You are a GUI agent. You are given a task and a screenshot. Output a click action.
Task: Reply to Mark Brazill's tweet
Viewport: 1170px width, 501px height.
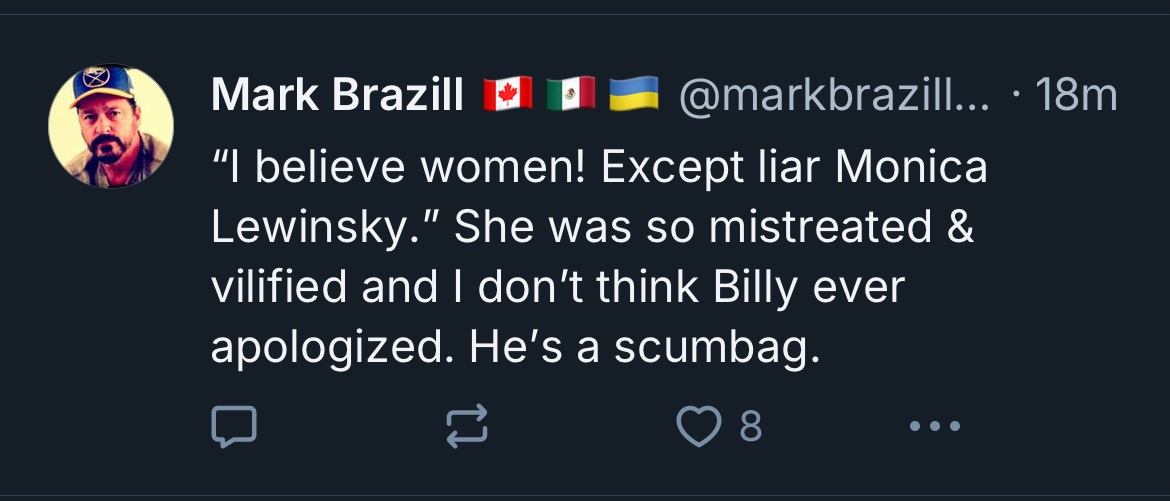[235, 426]
